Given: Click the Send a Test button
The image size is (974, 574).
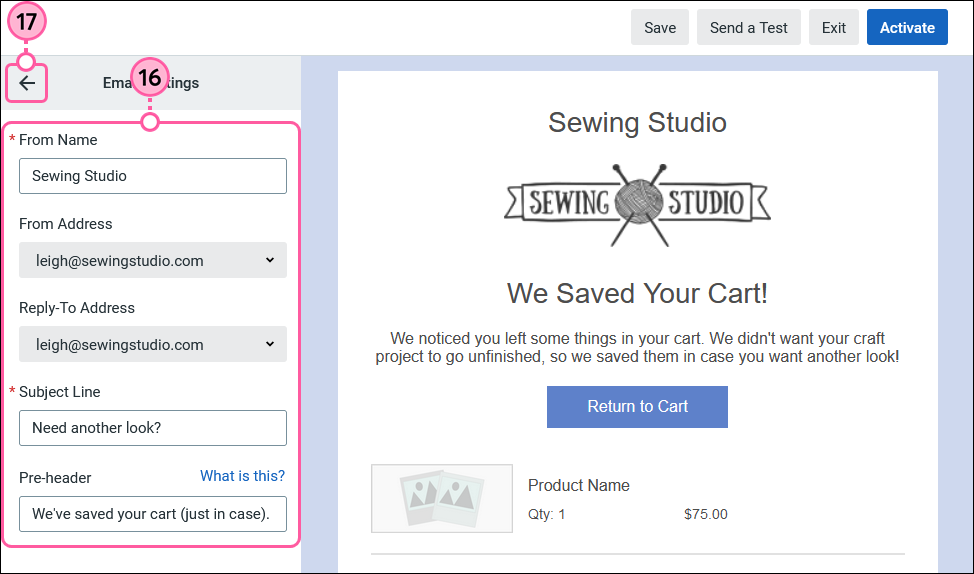Looking at the screenshot, I should pos(749,27).
